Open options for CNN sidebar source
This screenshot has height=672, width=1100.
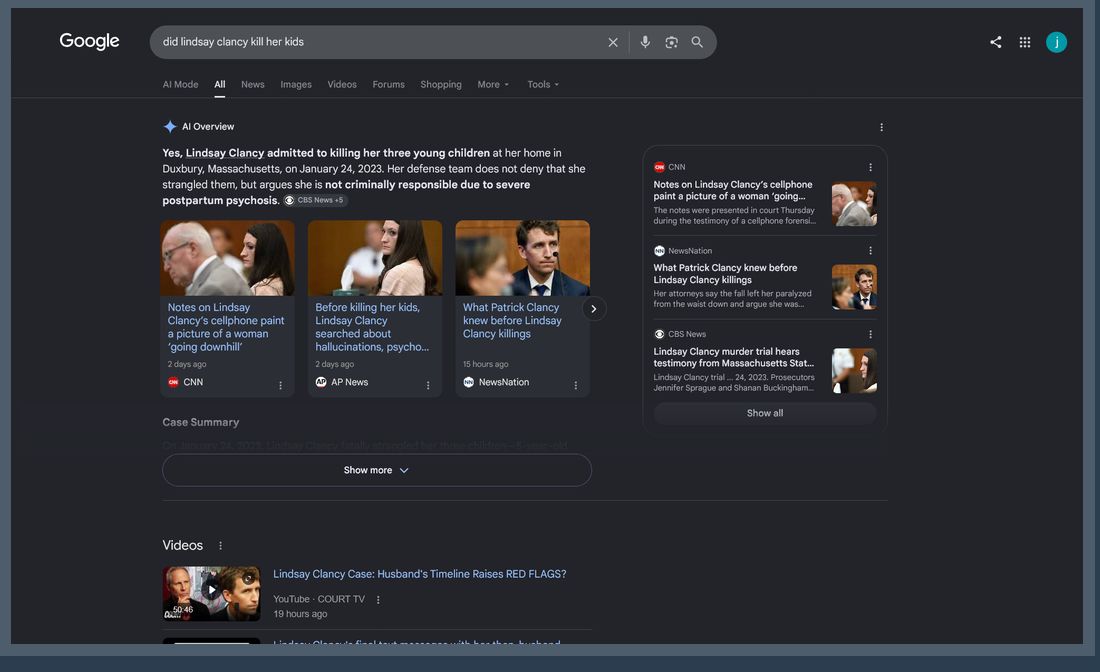pos(870,168)
